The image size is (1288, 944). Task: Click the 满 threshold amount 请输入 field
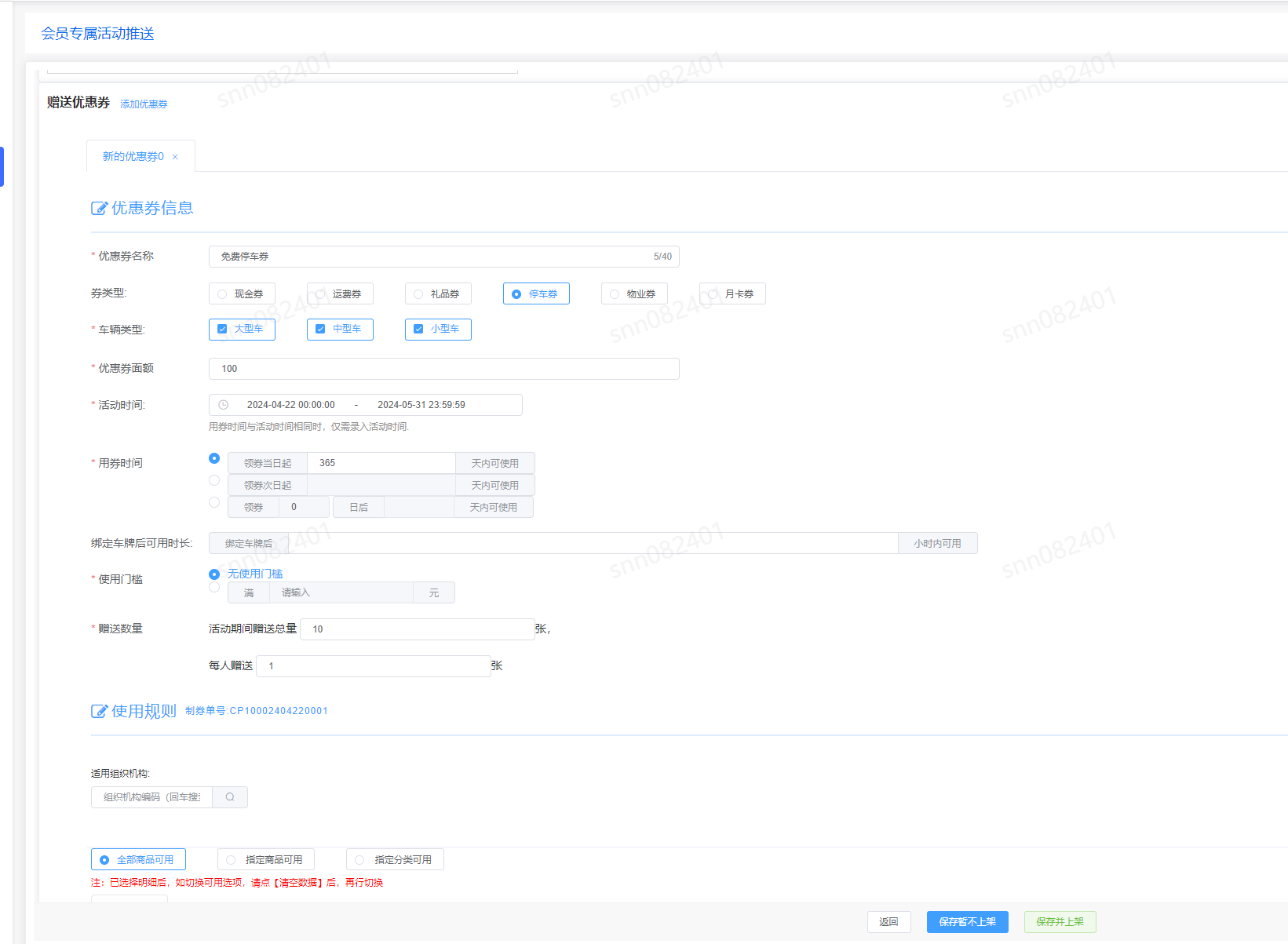point(341,592)
